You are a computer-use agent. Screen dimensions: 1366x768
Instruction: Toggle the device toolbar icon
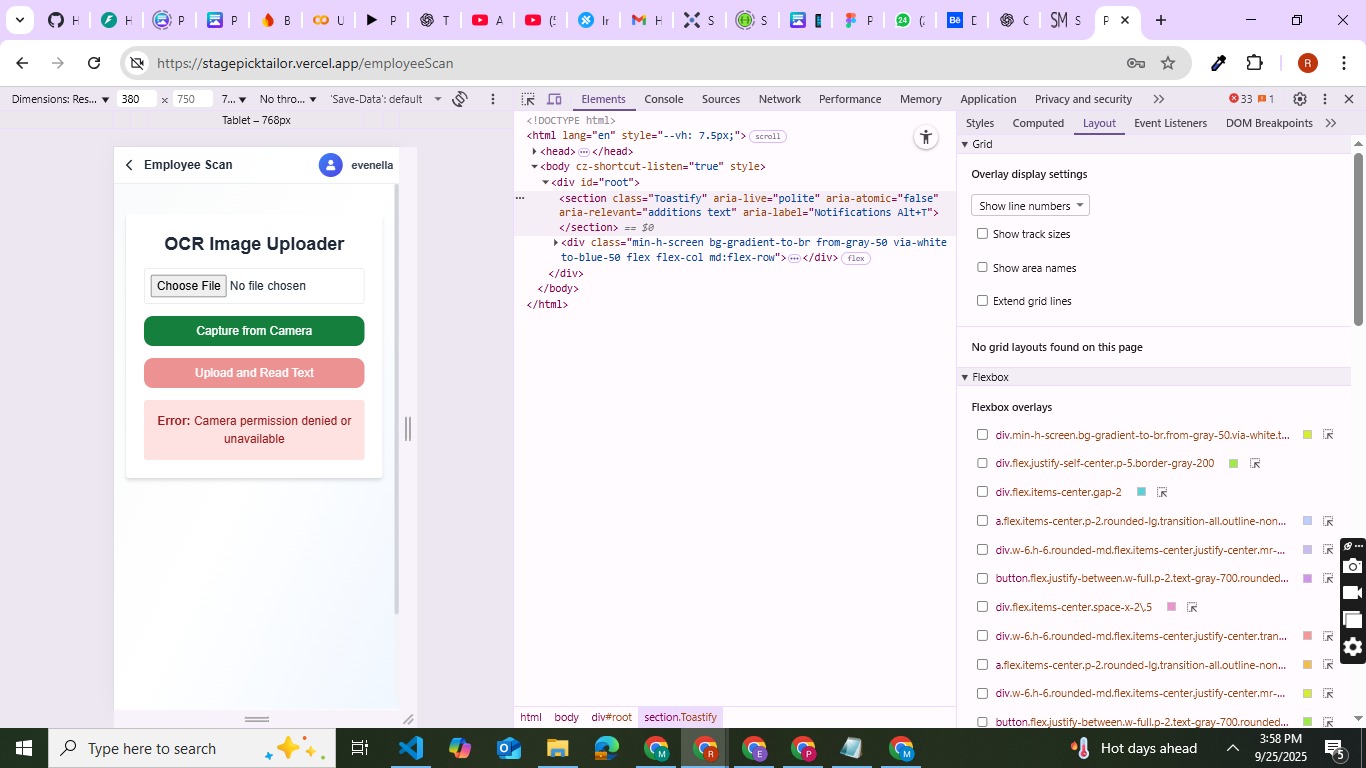click(x=554, y=99)
